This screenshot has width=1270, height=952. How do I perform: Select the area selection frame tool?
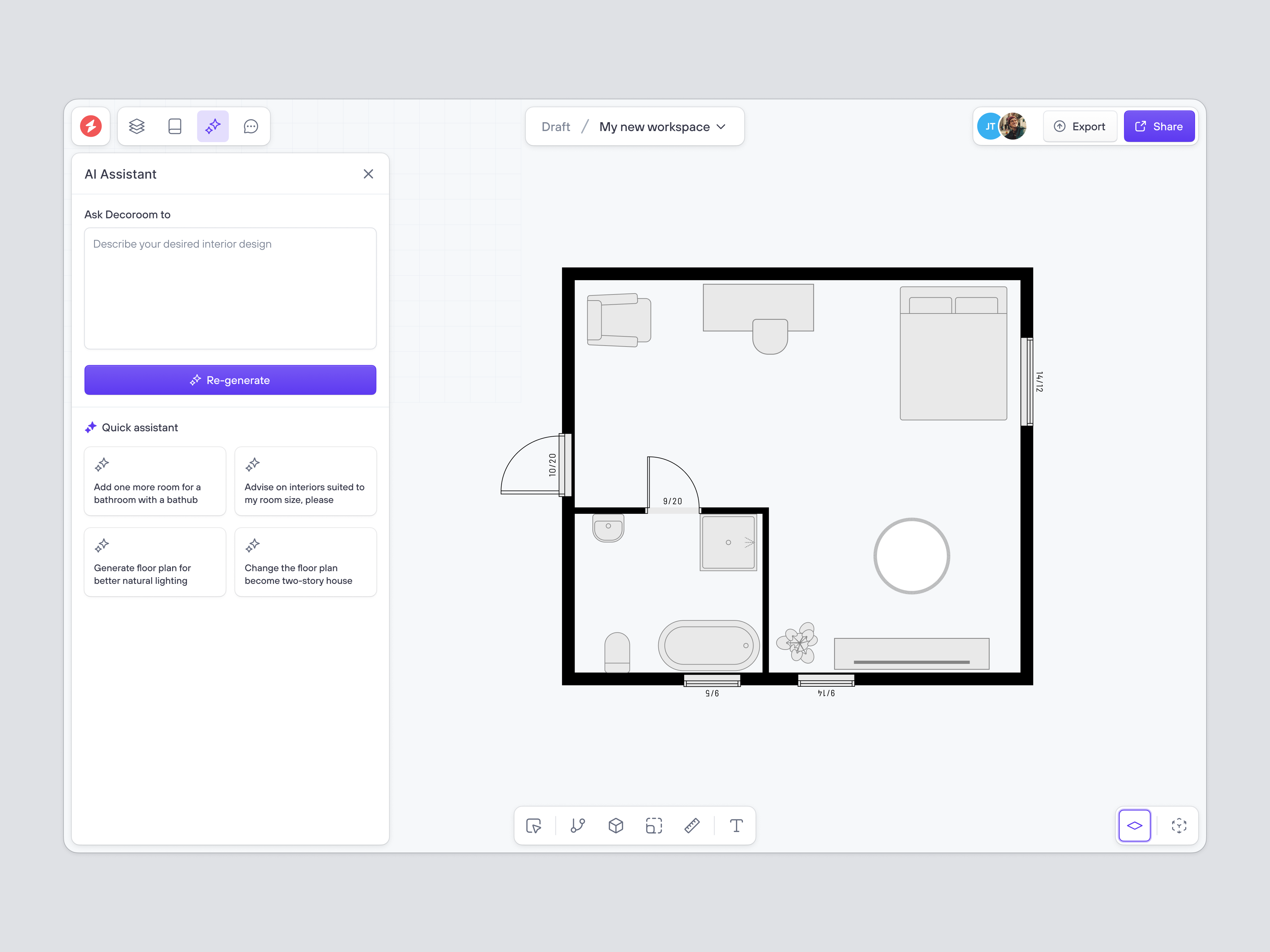(654, 826)
